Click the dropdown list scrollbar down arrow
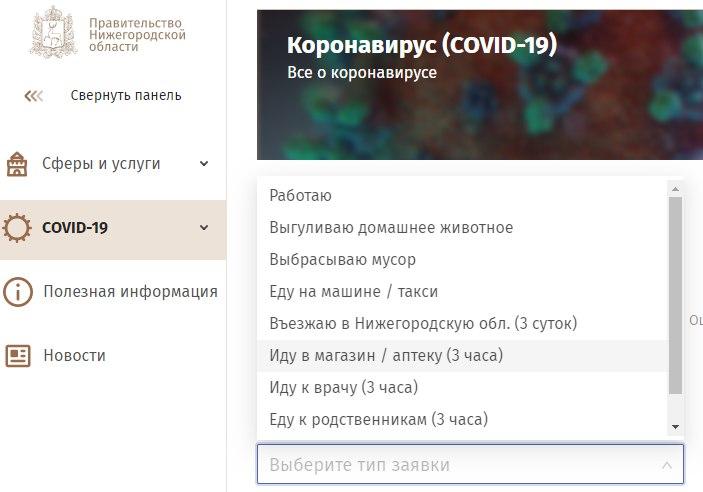Image resolution: width=703 pixels, height=492 pixels. point(675,427)
